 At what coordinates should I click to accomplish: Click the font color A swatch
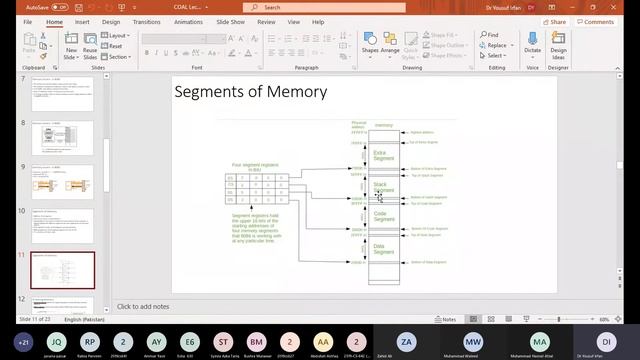coord(248,53)
